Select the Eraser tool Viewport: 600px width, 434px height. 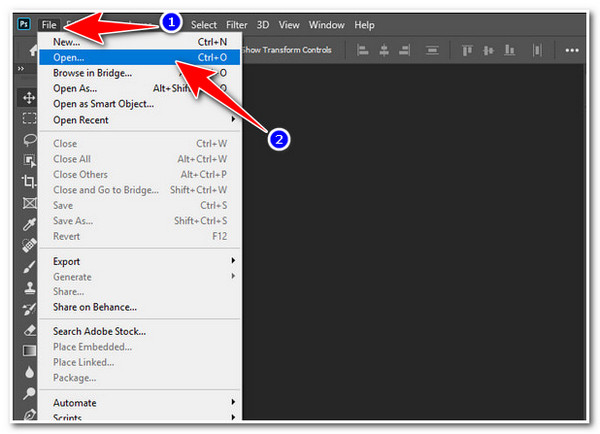tap(29, 330)
